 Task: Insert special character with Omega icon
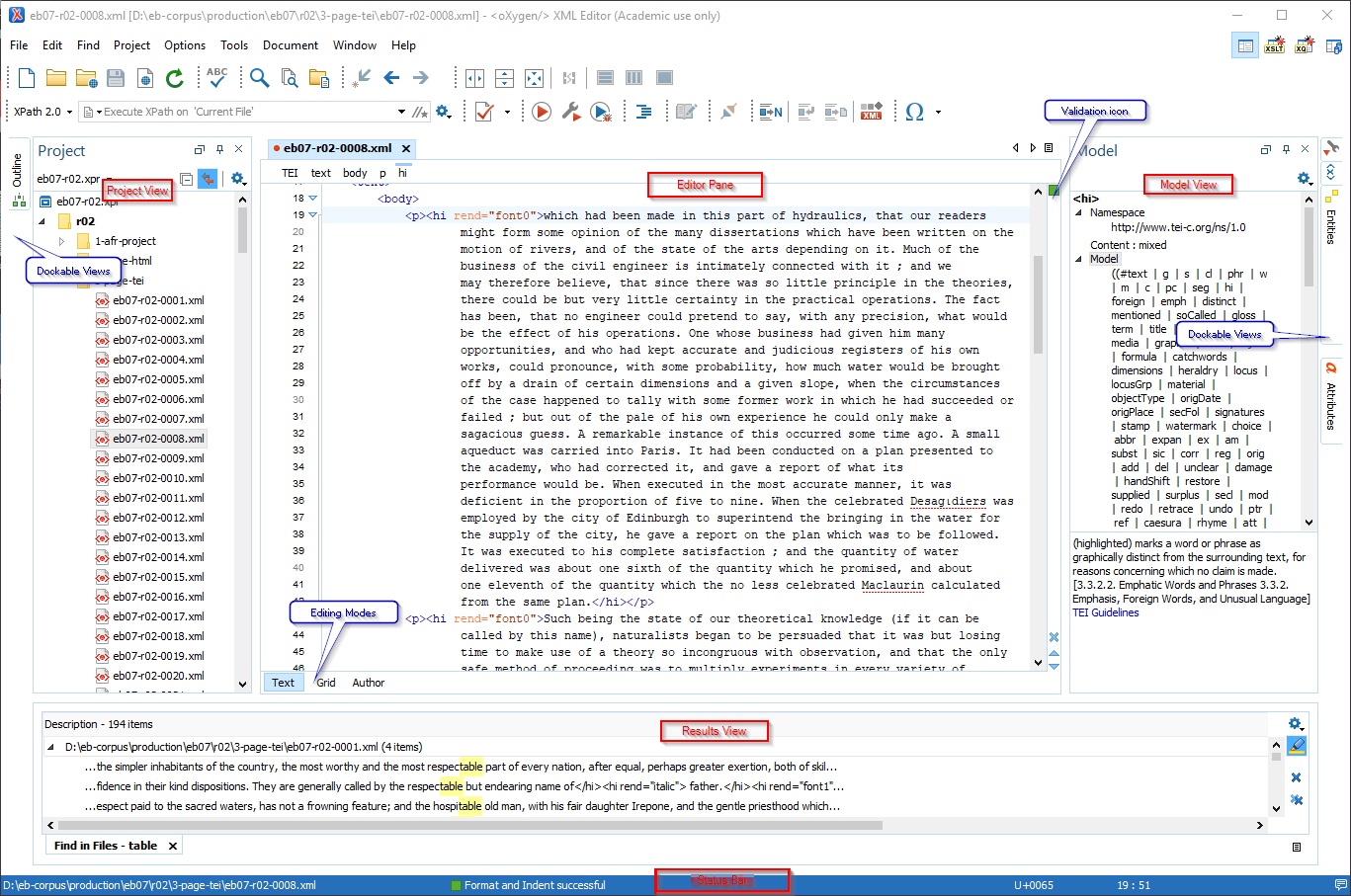(x=915, y=112)
